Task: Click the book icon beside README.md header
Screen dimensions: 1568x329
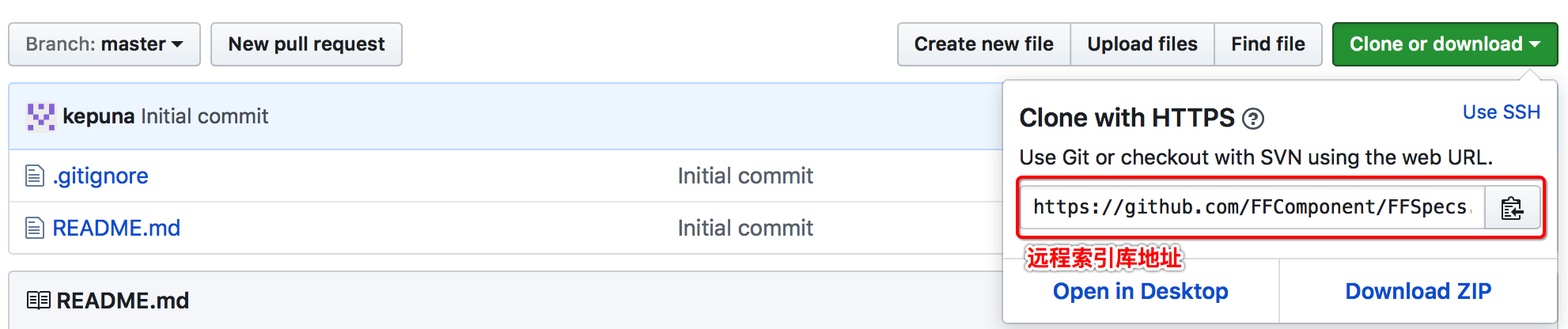Action: pyautogui.click(x=38, y=301)
